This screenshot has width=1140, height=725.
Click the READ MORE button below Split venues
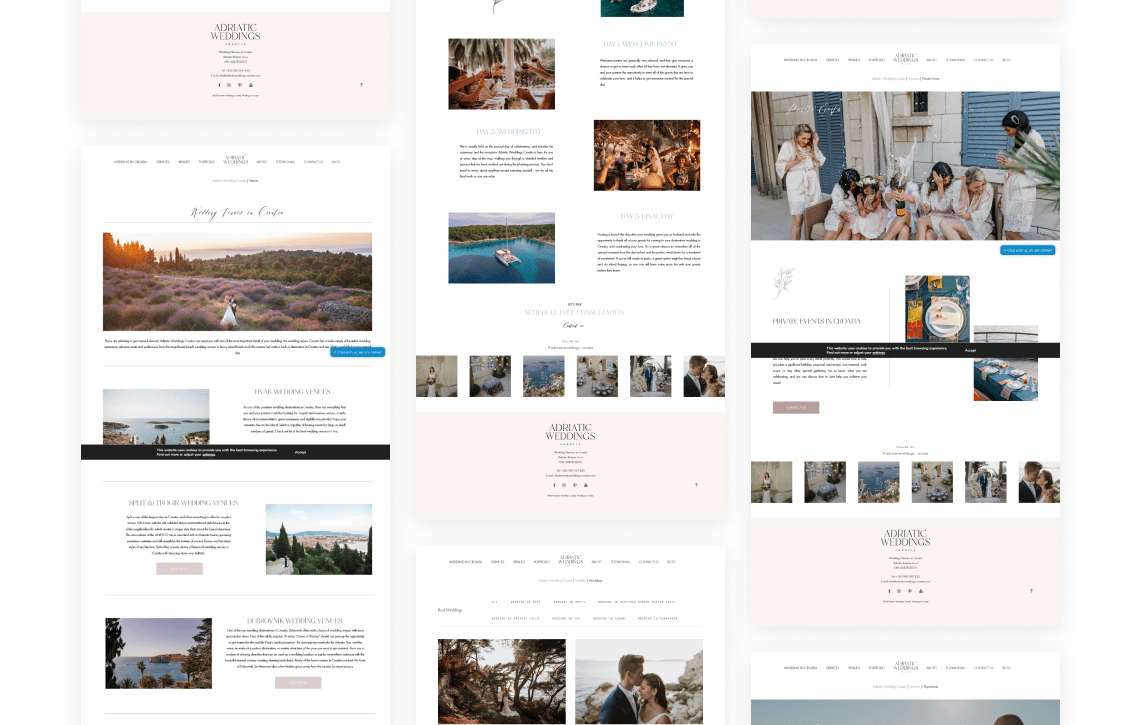pyautogui.click(x=179, y=567)
